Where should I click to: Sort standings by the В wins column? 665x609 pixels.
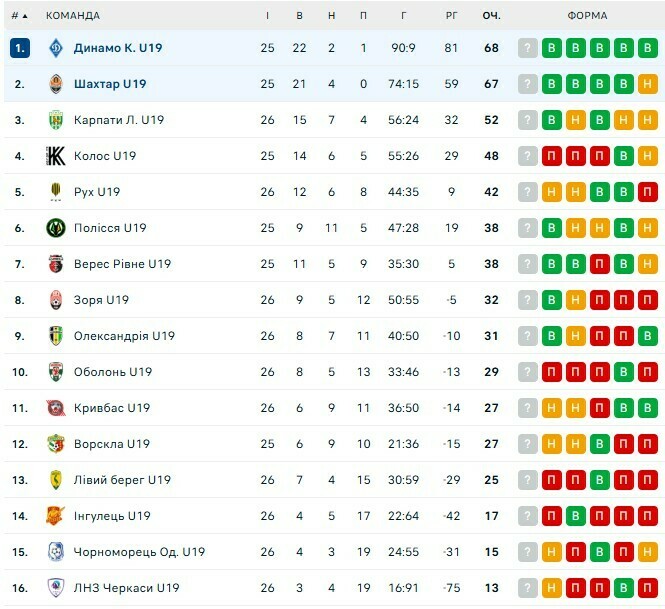[x=299, y=16]
